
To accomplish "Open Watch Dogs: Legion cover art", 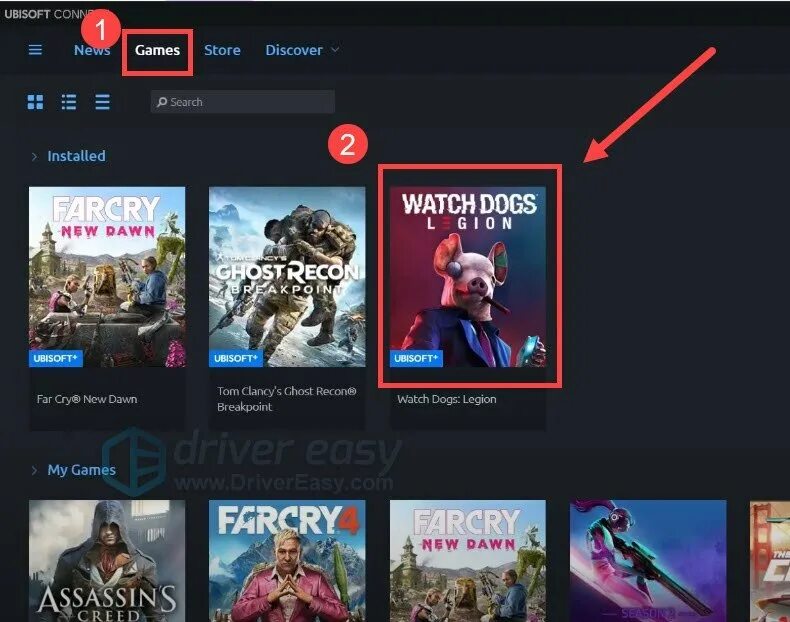I will click(468, 277).
